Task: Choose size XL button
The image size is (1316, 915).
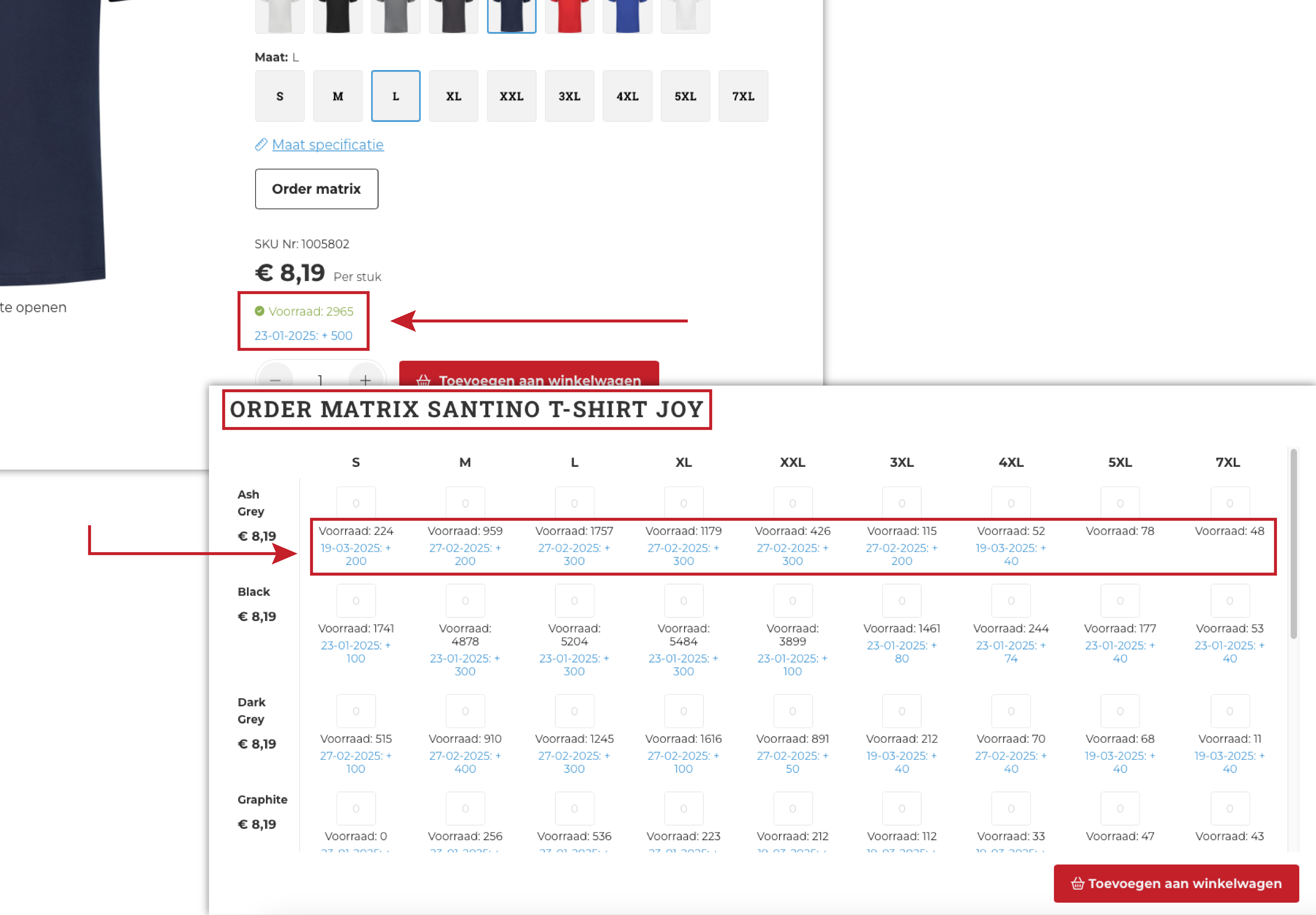Action: tap(454, 96)
